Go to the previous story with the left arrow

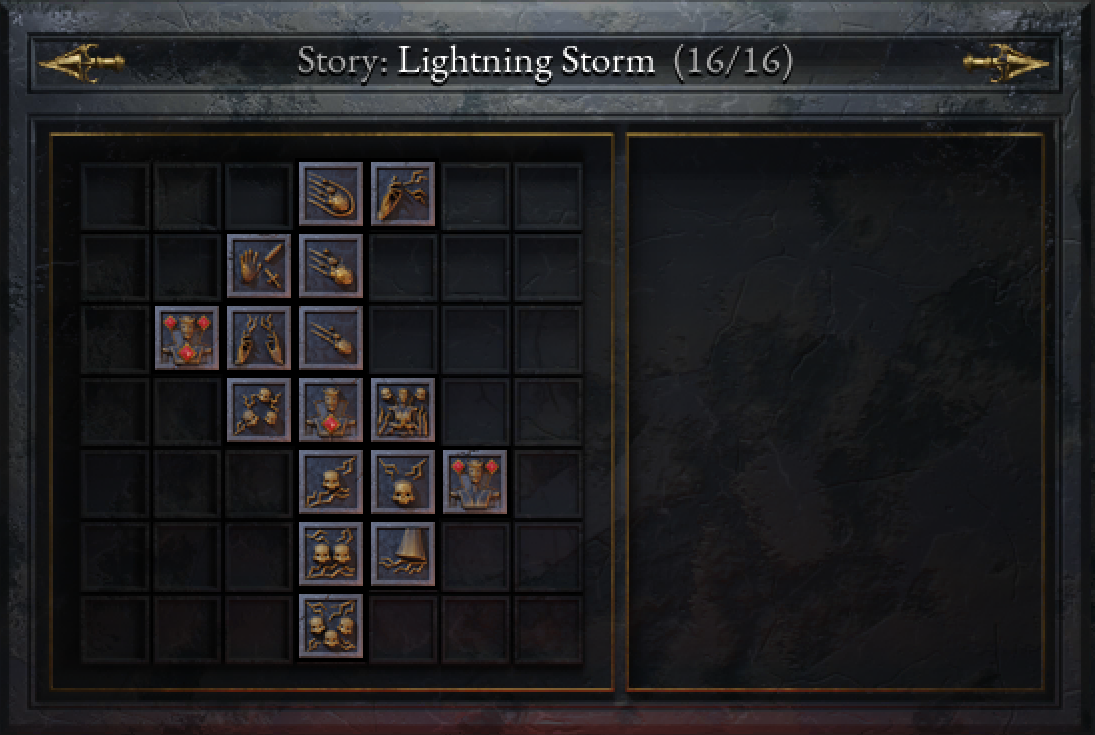tap(82, 63)
